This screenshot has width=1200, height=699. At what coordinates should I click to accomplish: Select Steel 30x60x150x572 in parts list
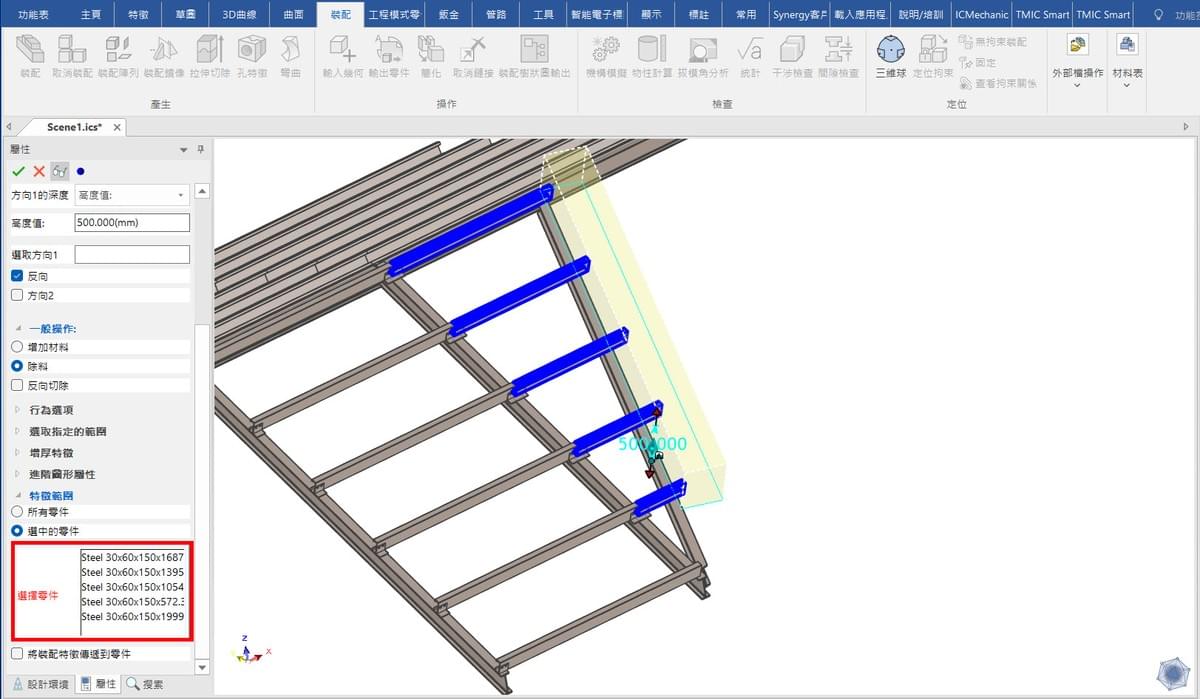click(x=132, y=602)
